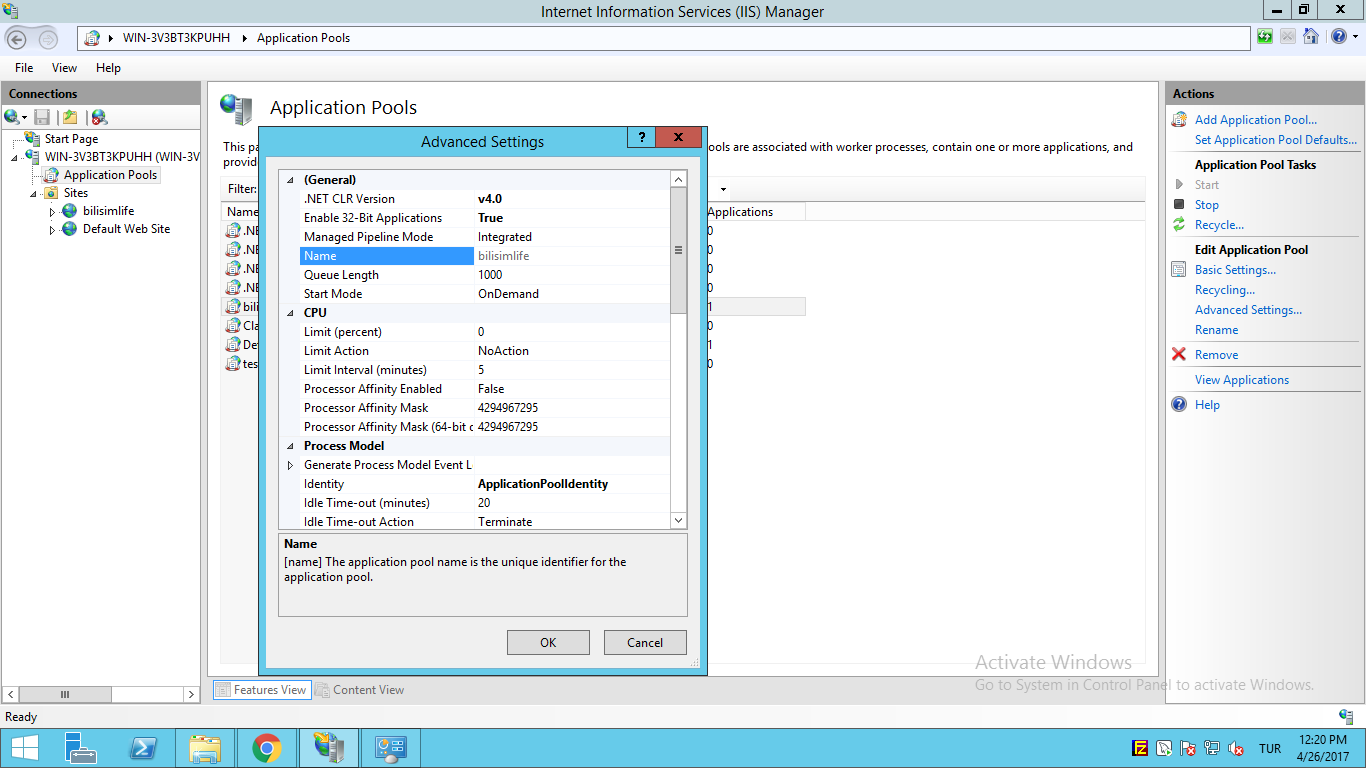This screenshot has width=1366, height=768.
Task: Click the muted speaker tray icon
Action: 1236,748
